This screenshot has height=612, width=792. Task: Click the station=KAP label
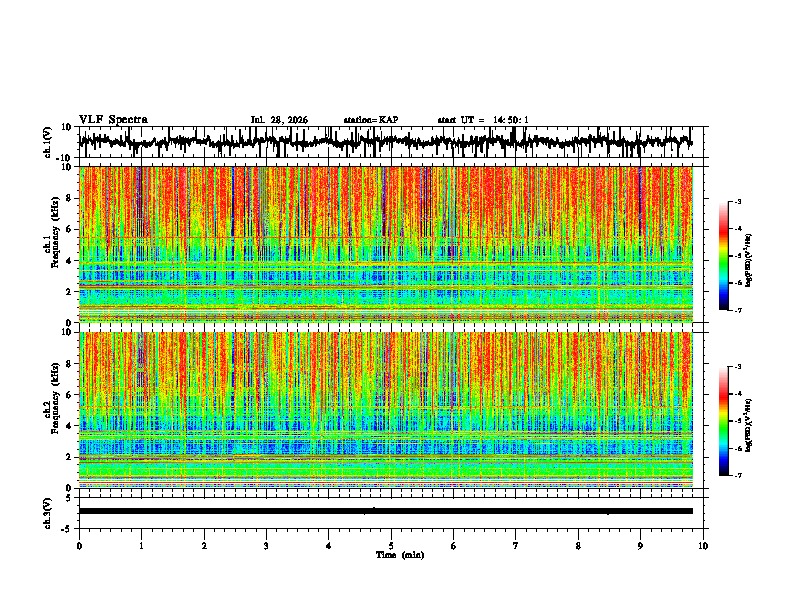[x=371, y=120]
